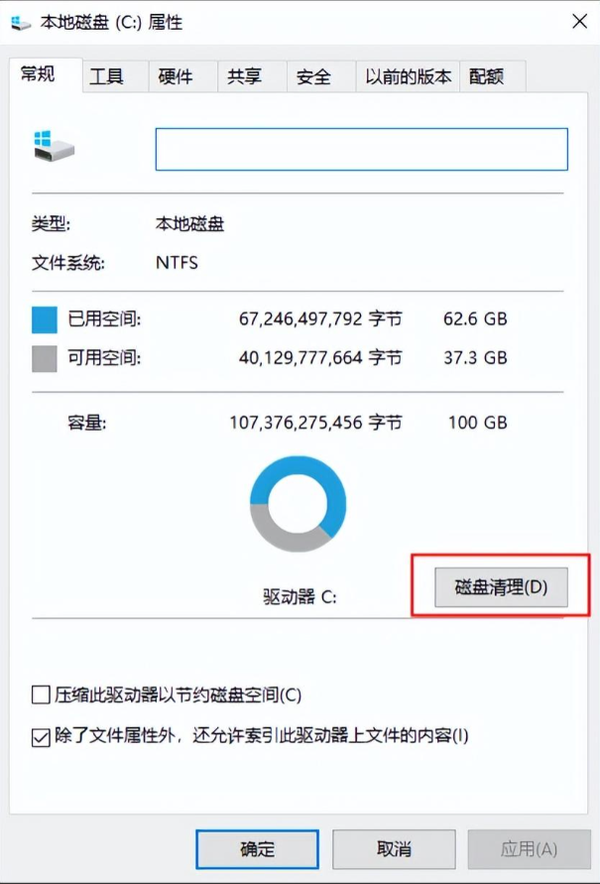Enable compress this drive checkbox
This screenshot has height=884, width=600.
(x=41, y=695)
